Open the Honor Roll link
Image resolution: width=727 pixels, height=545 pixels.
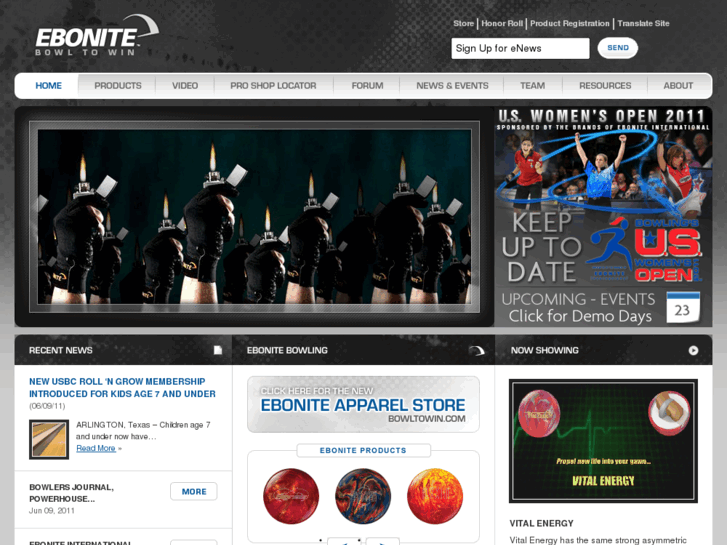click(502, 23)
